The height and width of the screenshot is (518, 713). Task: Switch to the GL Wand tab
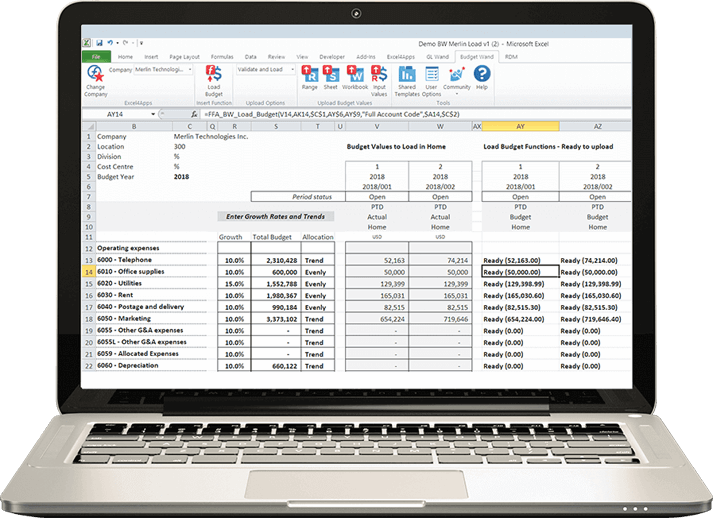437,57
